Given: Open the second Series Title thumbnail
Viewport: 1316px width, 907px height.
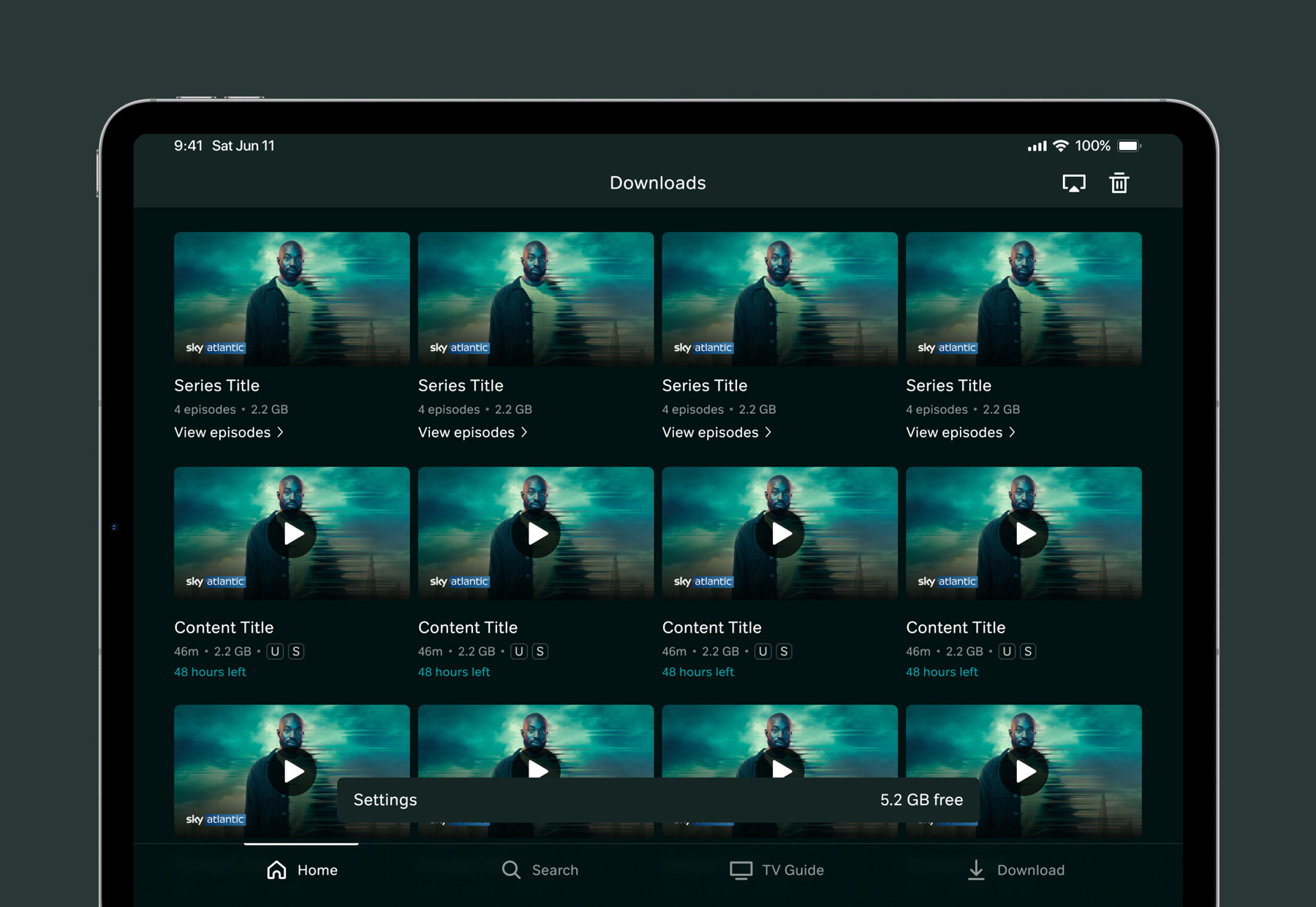Looking at the screenshot, I should tap(536, 298).
